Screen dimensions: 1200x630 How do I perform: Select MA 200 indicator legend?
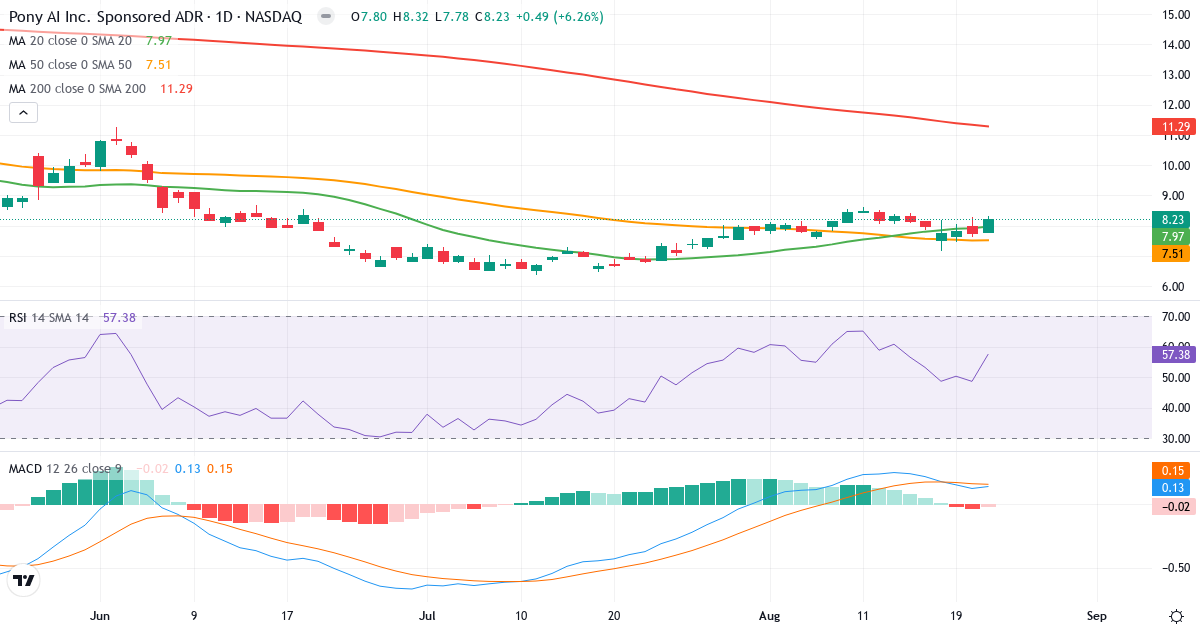101,89
